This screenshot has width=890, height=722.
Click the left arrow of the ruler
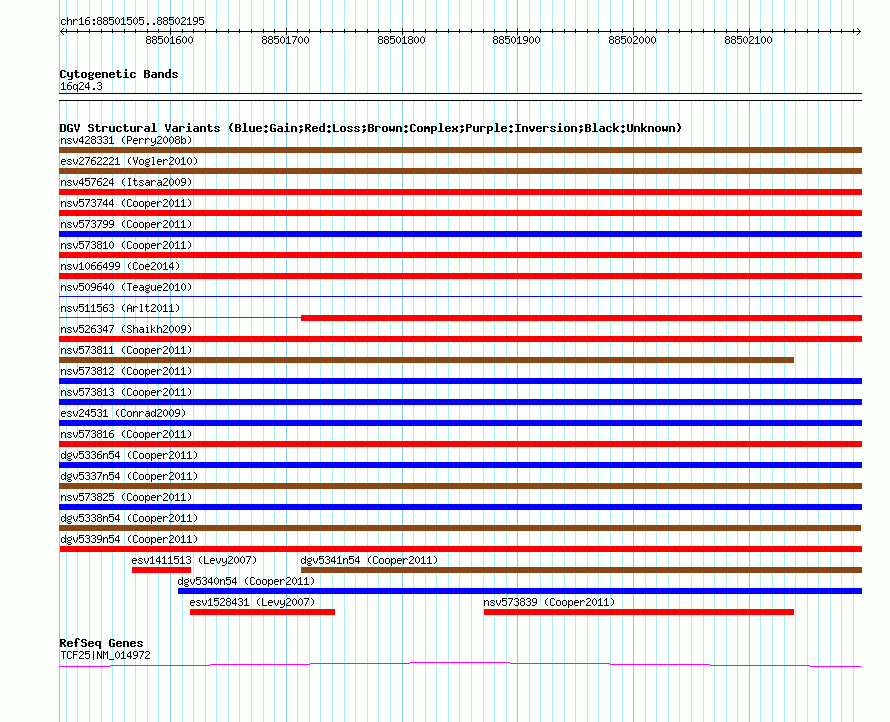(62, 32)
